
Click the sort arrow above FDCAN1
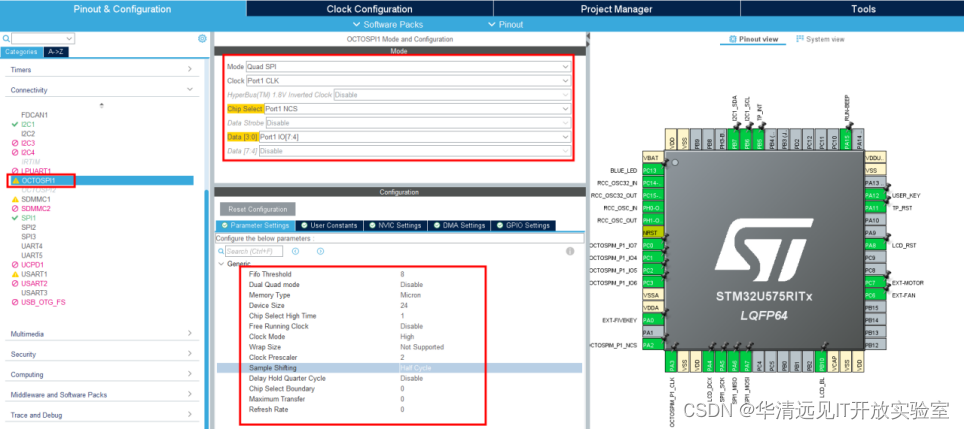coord(101,105)
